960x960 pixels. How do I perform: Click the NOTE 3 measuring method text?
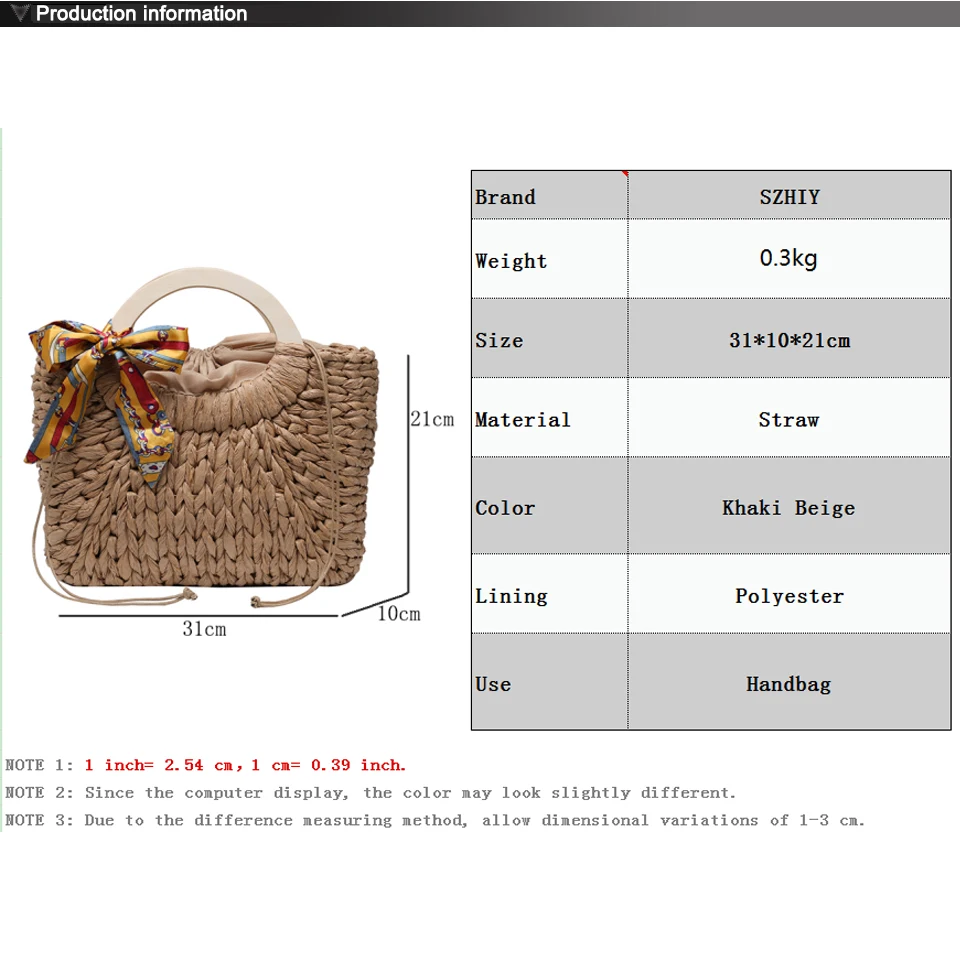435,820
